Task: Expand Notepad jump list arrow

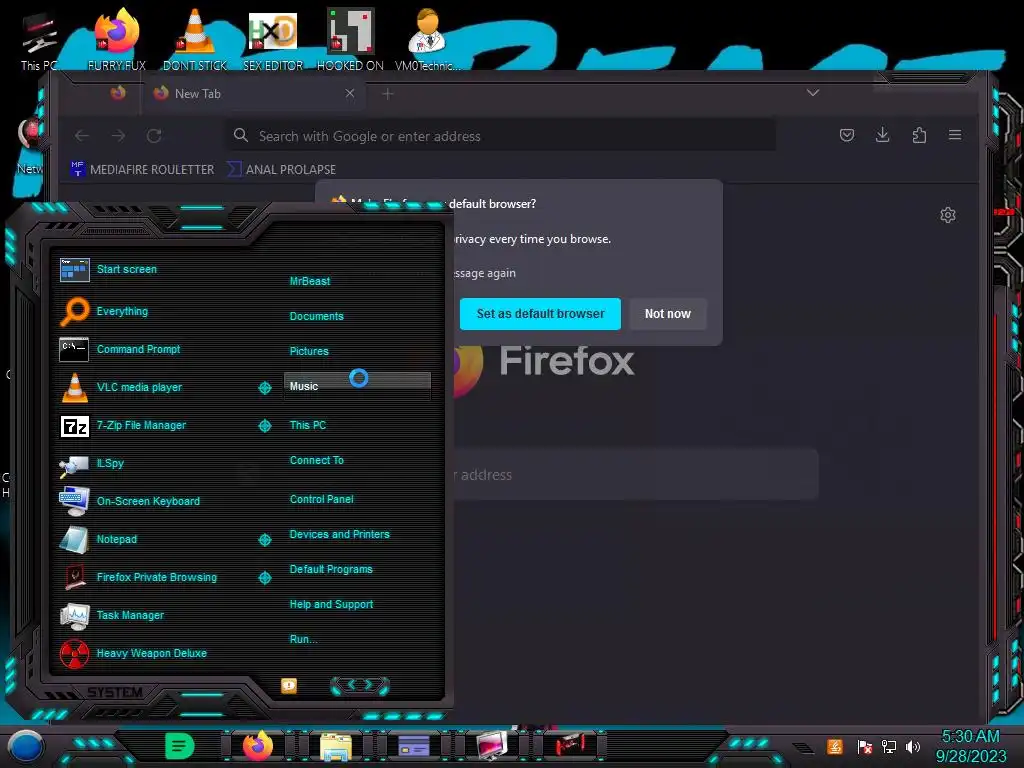Action: [265, 539]
